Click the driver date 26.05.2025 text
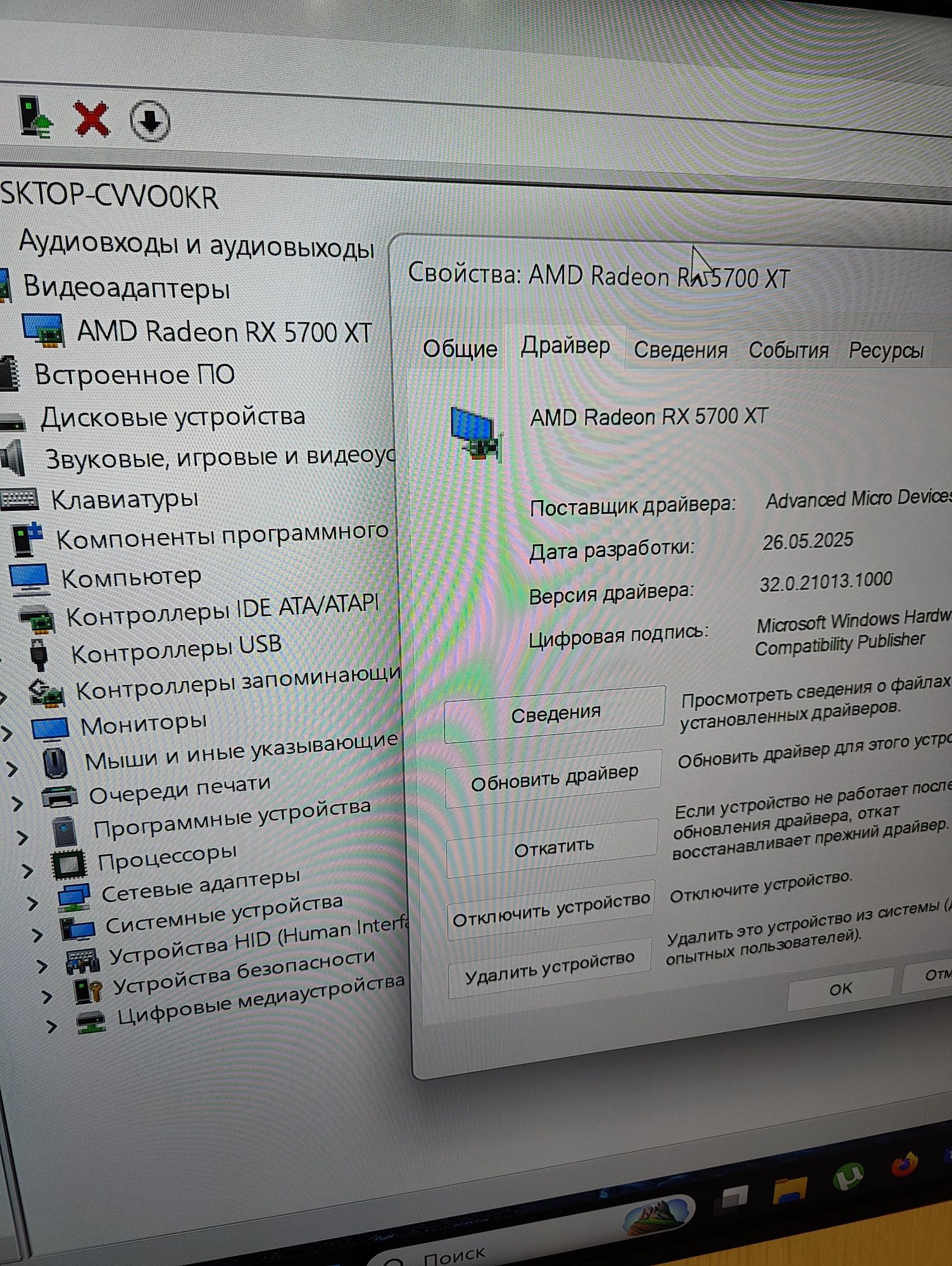952x1266 pixels. tap(808, 542)
